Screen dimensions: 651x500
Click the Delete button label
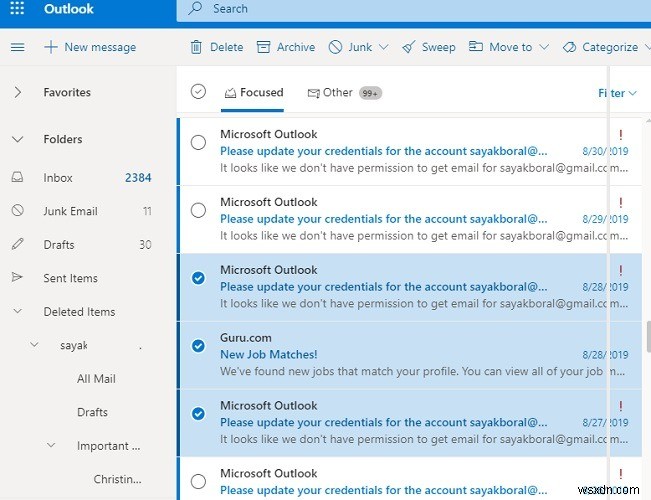[x=227, y=47]
